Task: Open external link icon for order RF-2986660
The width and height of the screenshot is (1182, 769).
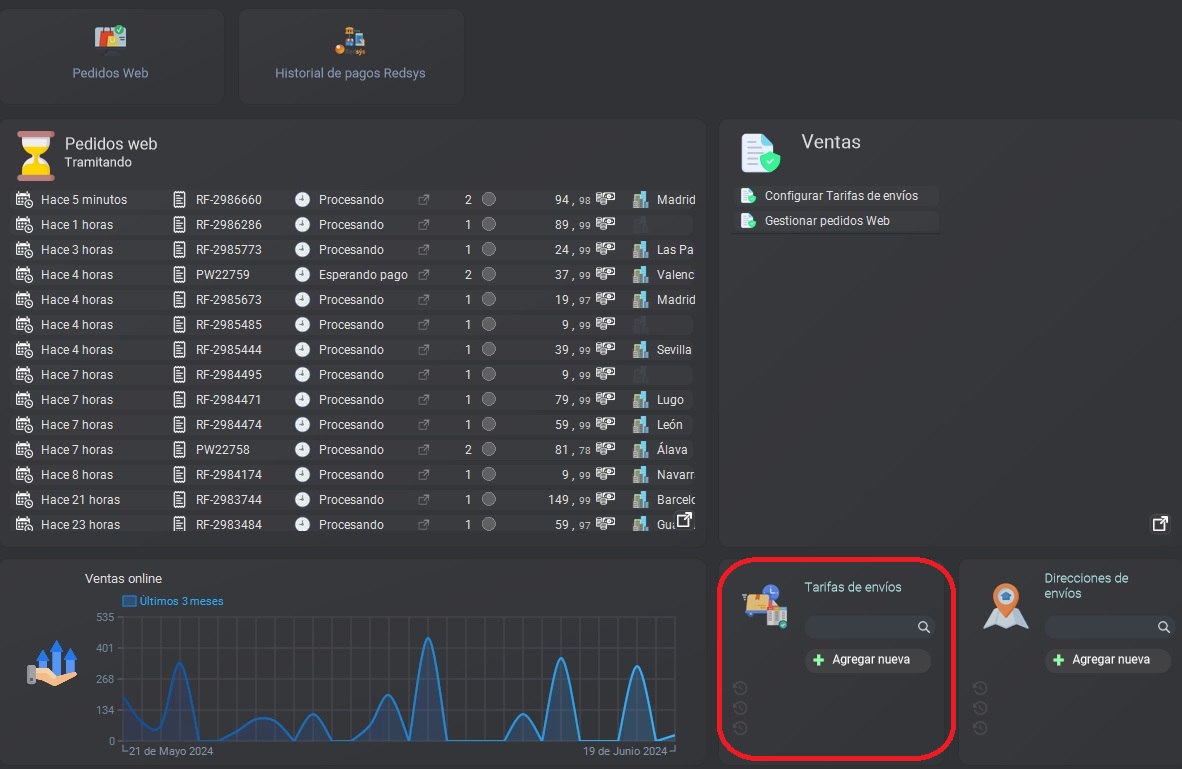Action: point(423,200)
